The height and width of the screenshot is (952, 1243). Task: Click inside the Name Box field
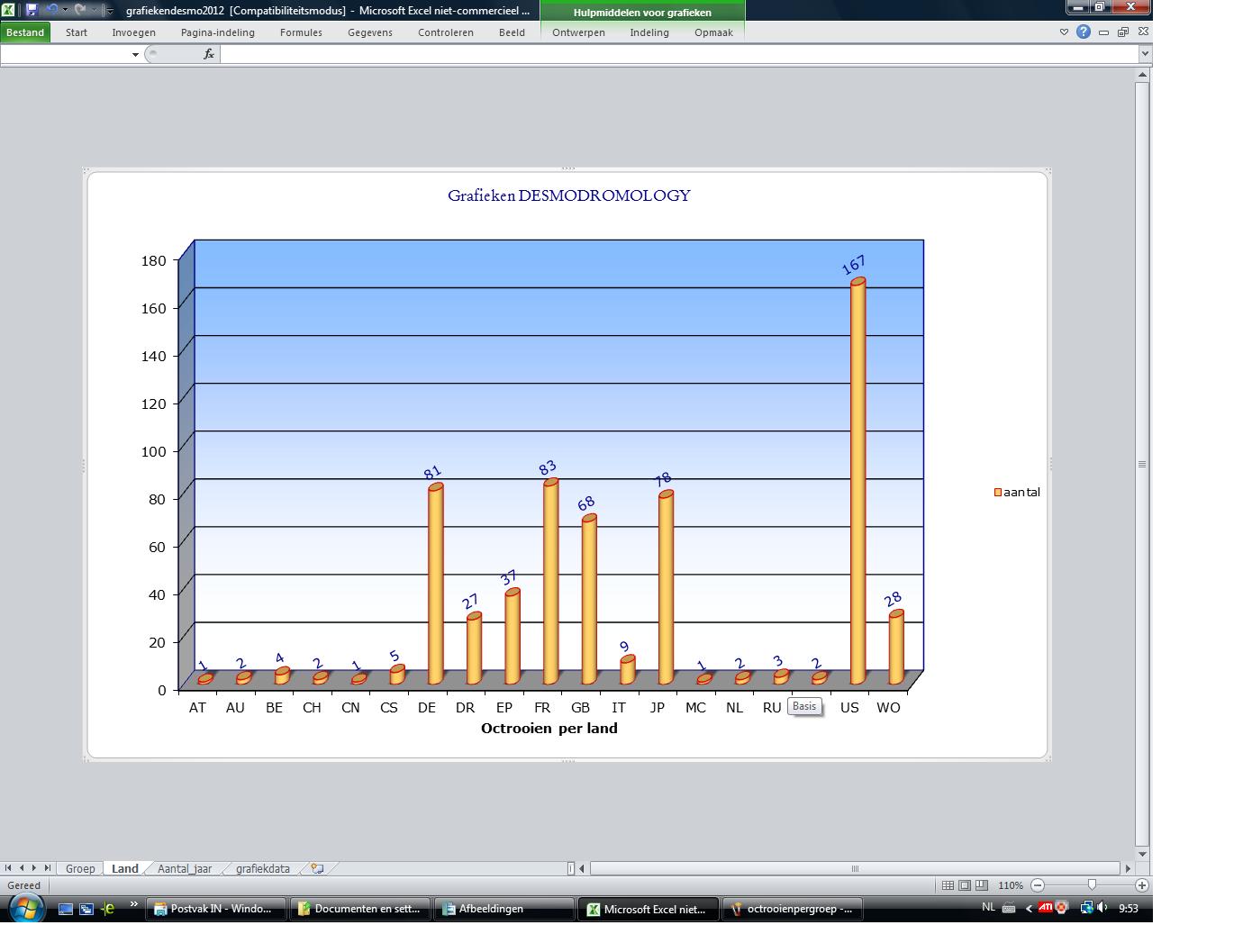pyautogui.click(x=65, y=54)
